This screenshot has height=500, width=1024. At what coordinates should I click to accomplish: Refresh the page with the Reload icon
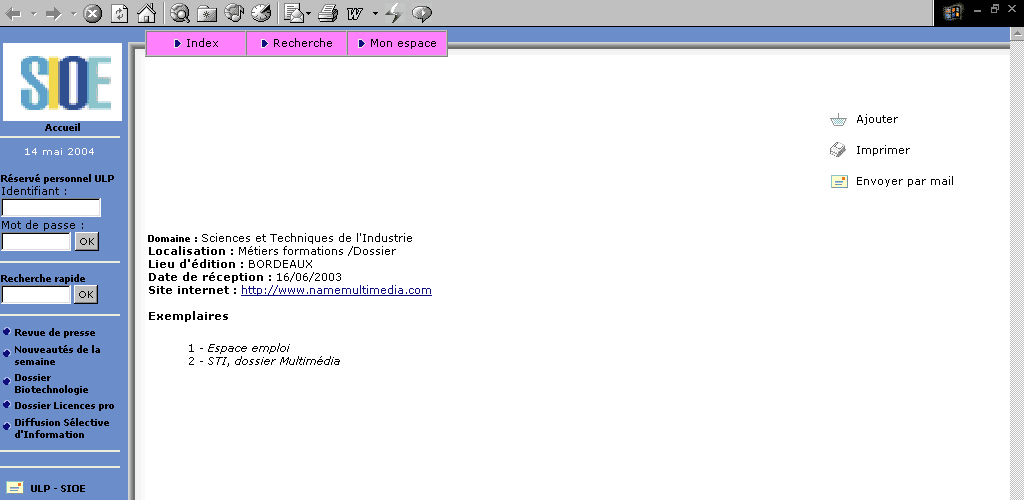[x=120, y=13]
